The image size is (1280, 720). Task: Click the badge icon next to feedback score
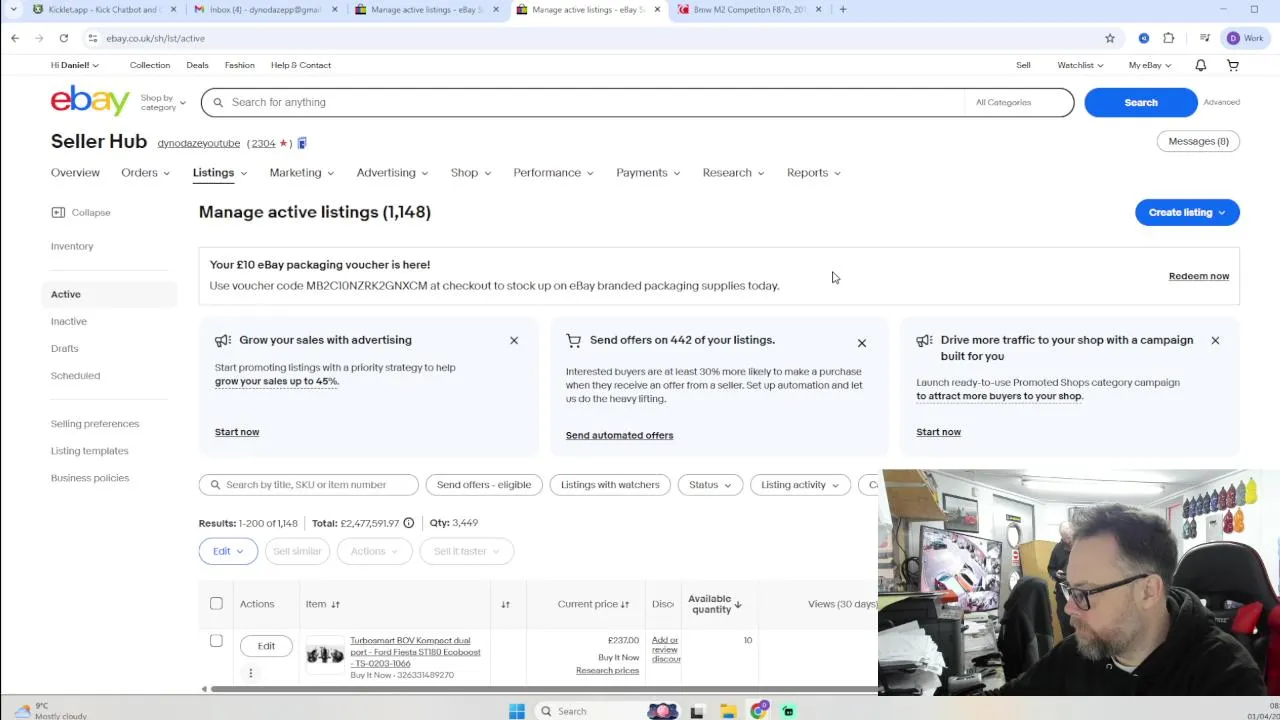pos(302,143)
